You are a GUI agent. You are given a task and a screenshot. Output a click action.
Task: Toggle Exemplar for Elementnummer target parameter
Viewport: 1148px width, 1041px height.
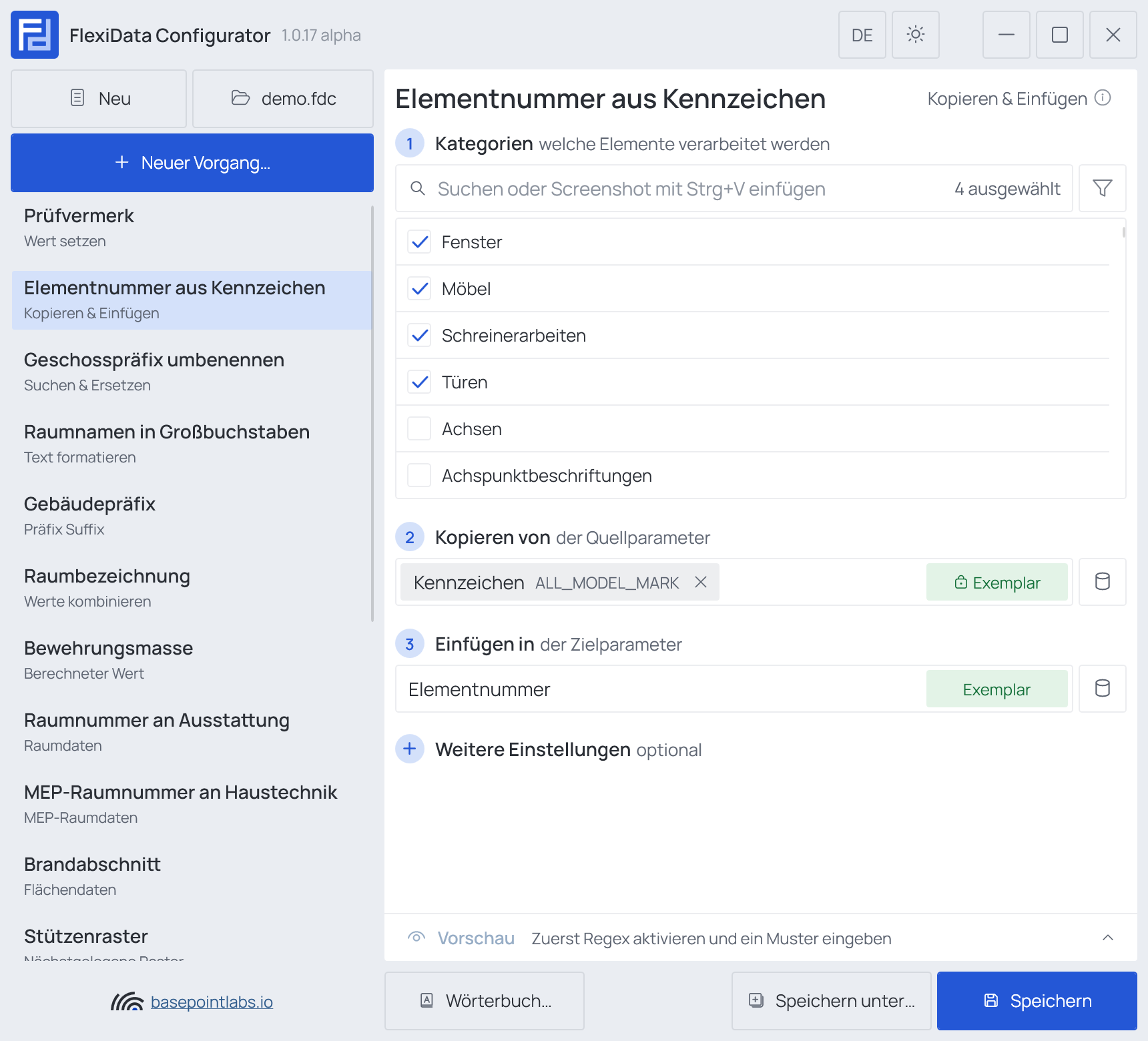(x=997, y=689)
